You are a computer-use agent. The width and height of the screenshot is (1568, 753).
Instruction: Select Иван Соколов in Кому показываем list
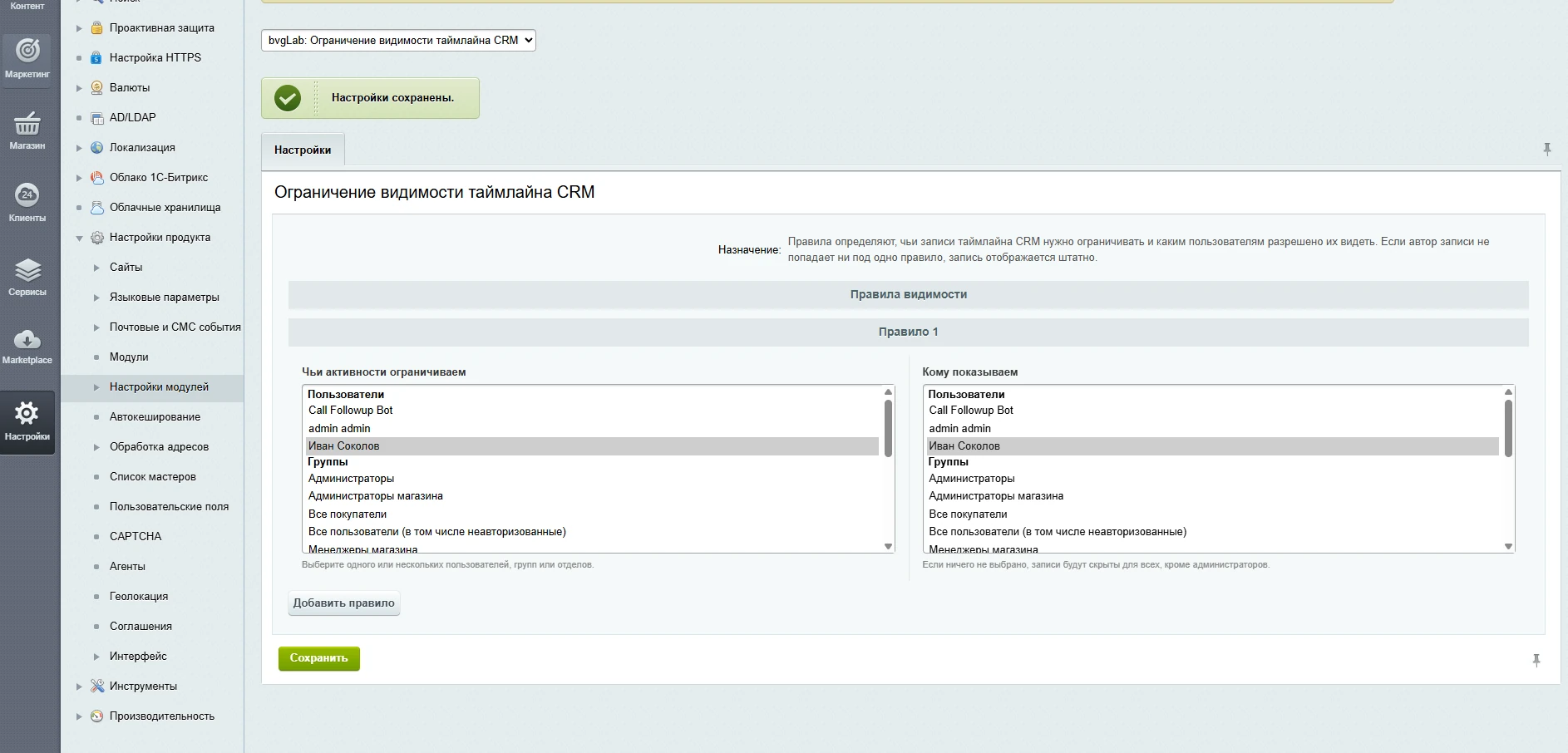[x=1212, y=445]
